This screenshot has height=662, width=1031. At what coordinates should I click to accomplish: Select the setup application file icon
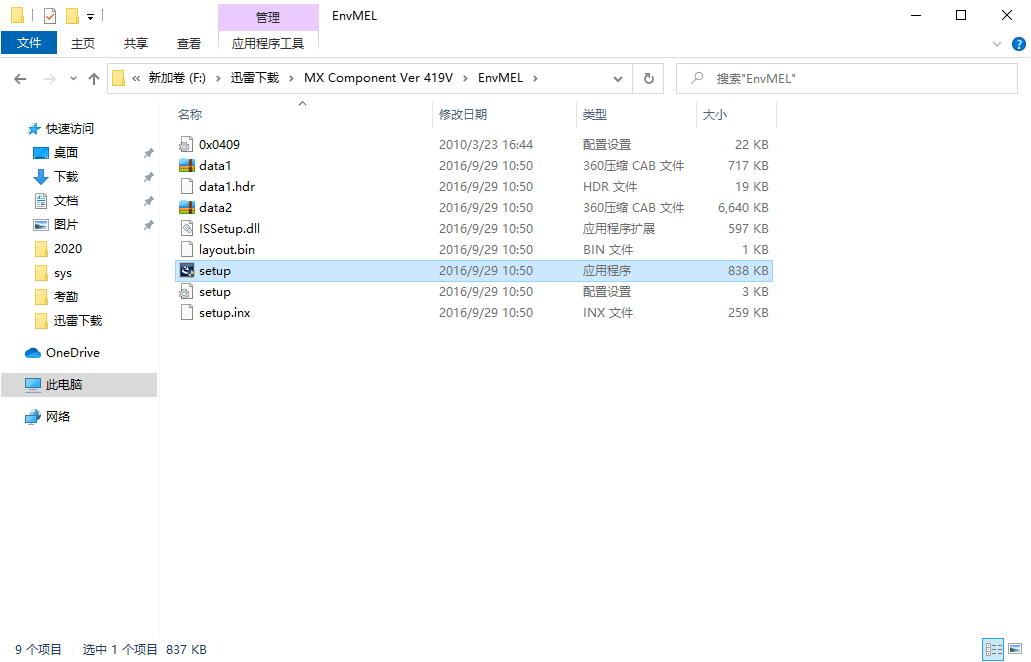(185, 271)
